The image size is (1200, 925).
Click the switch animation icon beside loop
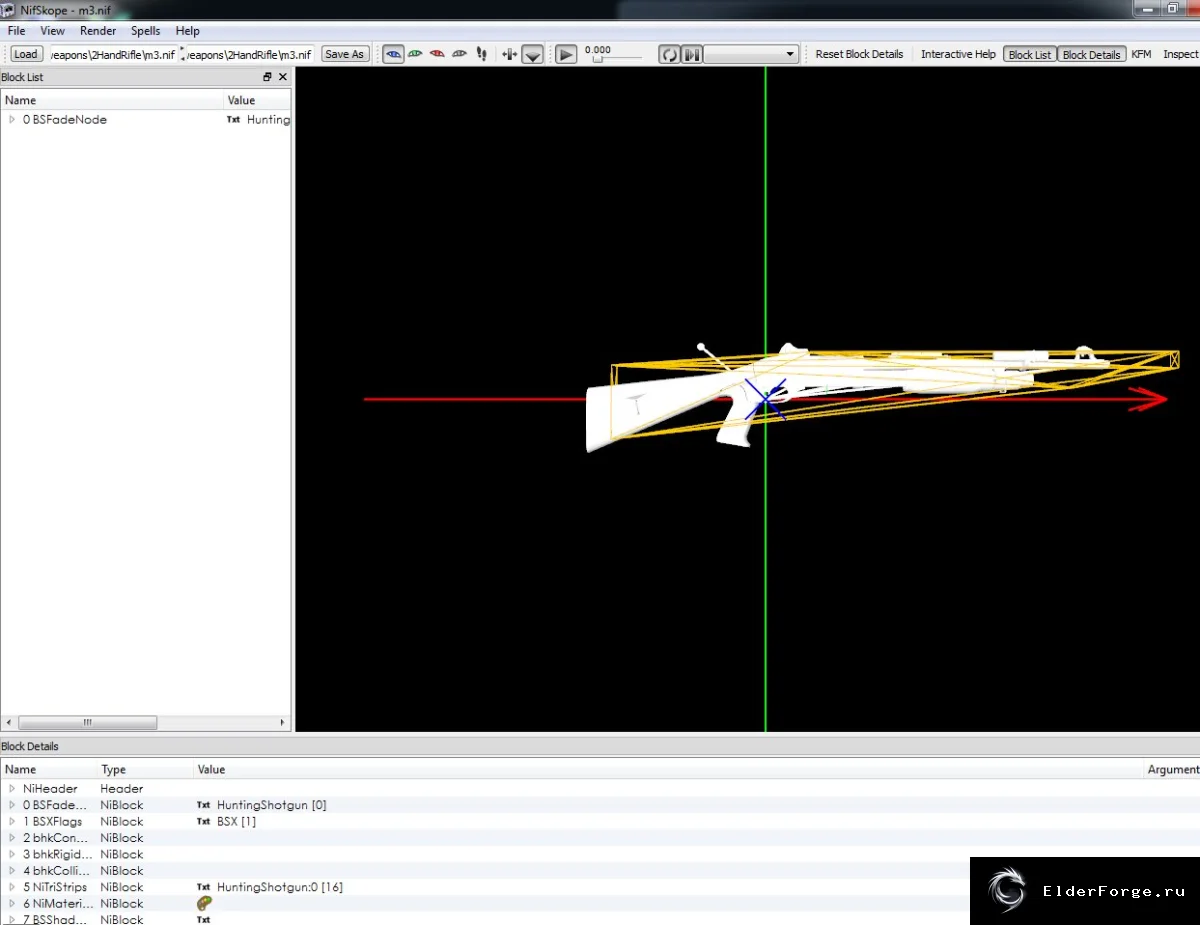[692, 54]
